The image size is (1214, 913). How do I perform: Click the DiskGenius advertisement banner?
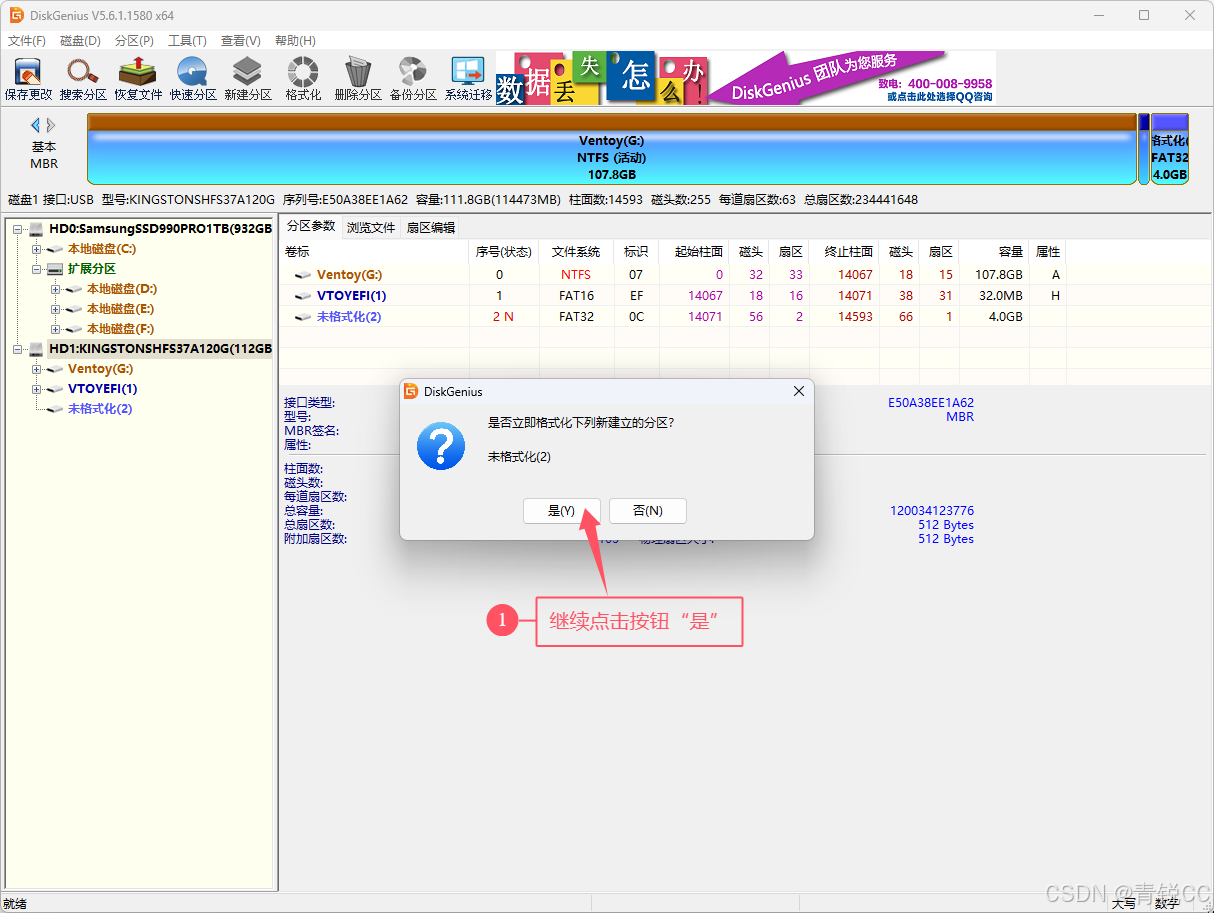tap(746, 78)
